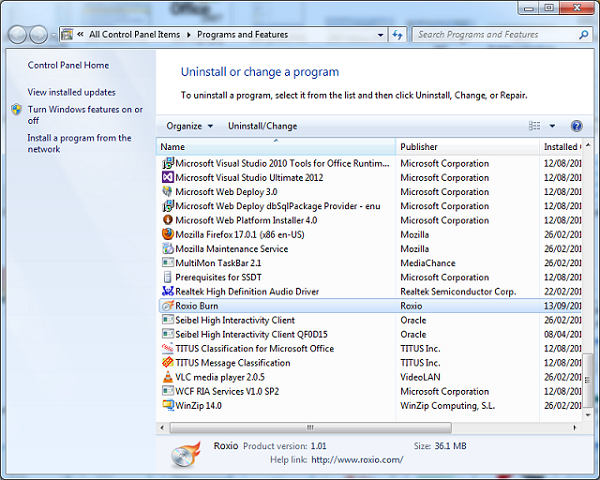Click Programs and Features breadcrumb
600x480 pixels.
point(243,34)
